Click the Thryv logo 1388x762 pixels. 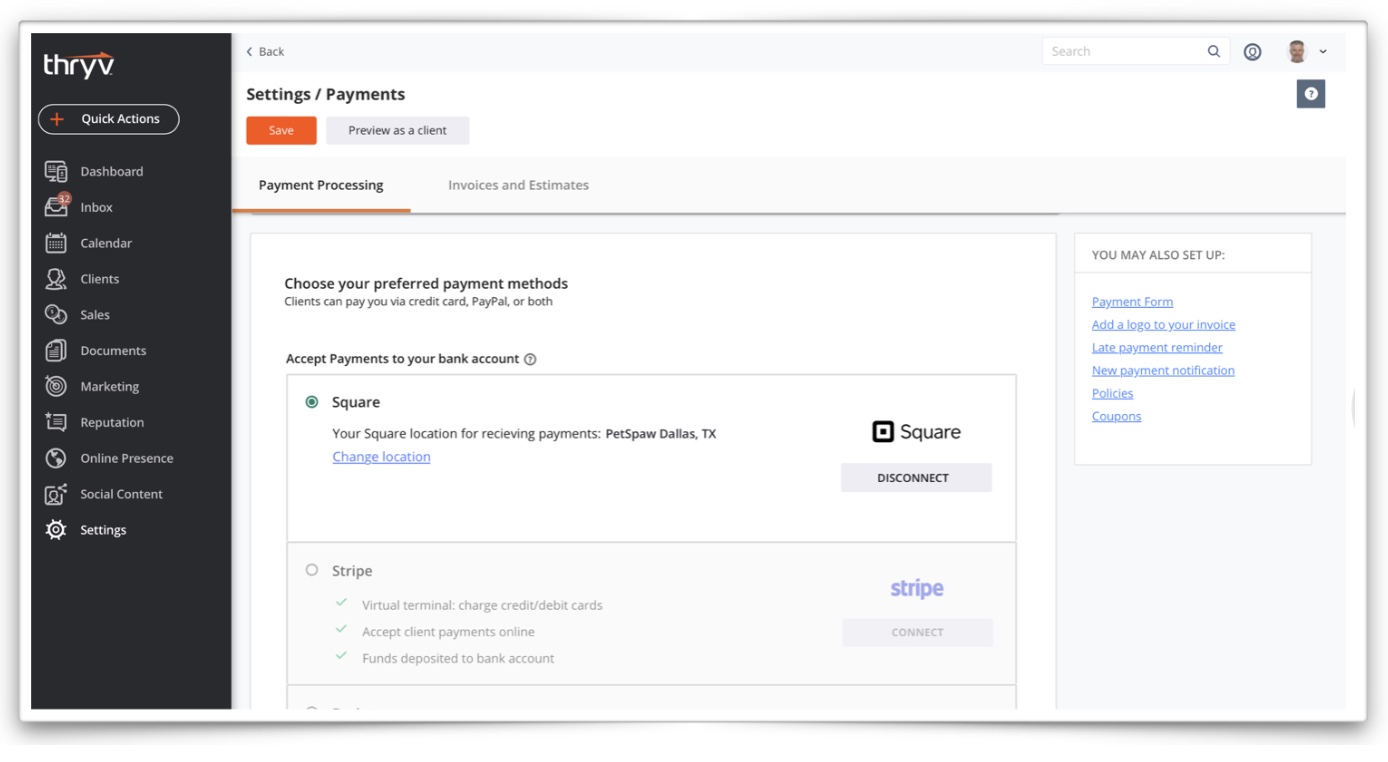(x=78, y=66)
